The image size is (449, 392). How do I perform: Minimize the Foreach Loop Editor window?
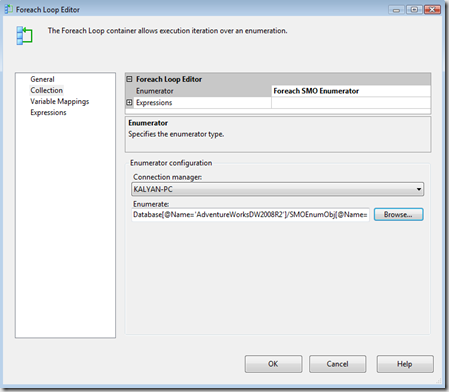click(396, 10)
